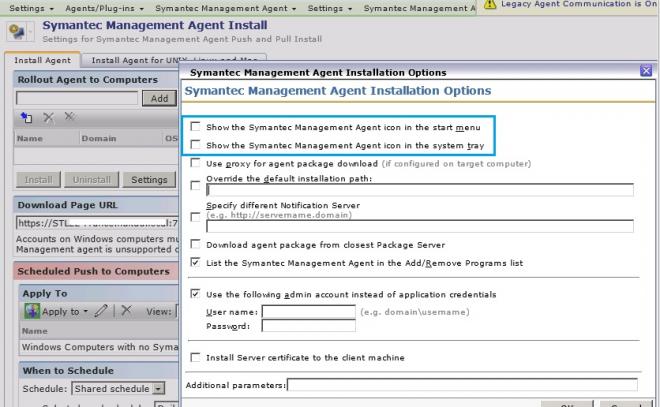Click the Additional parameters field

click(x=462, y=385)
